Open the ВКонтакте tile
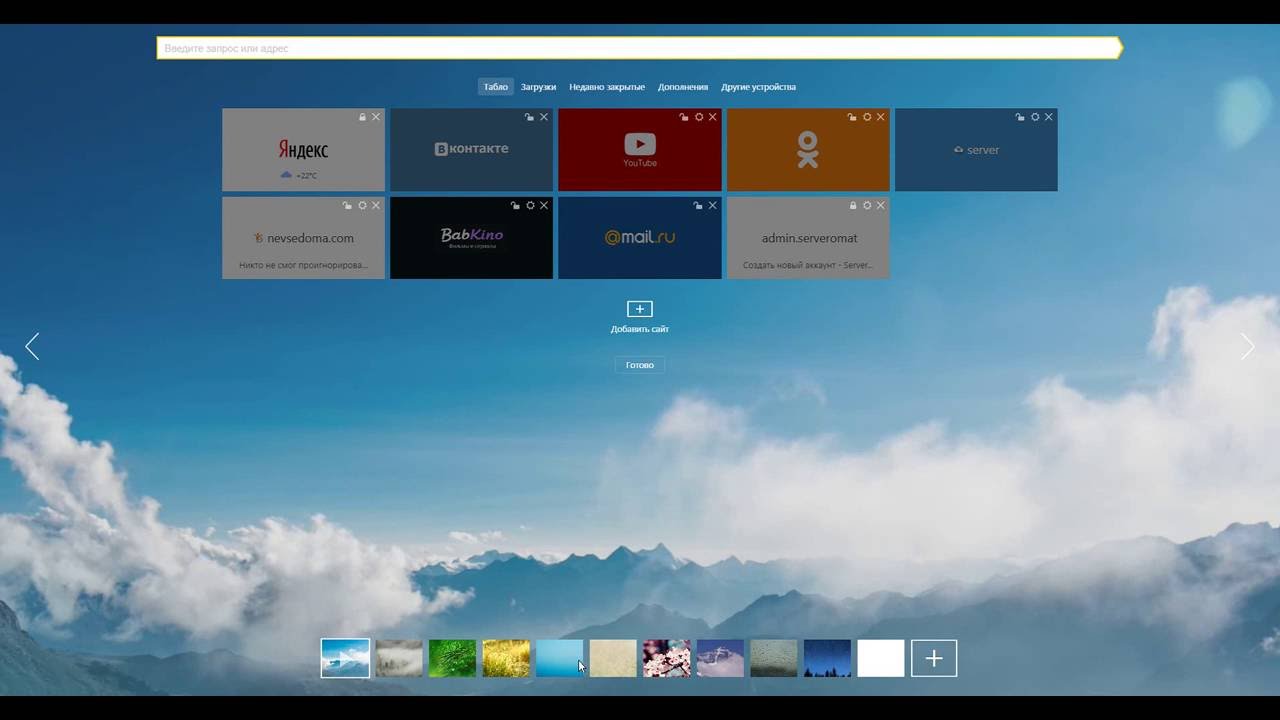 (x=471, y=150)
